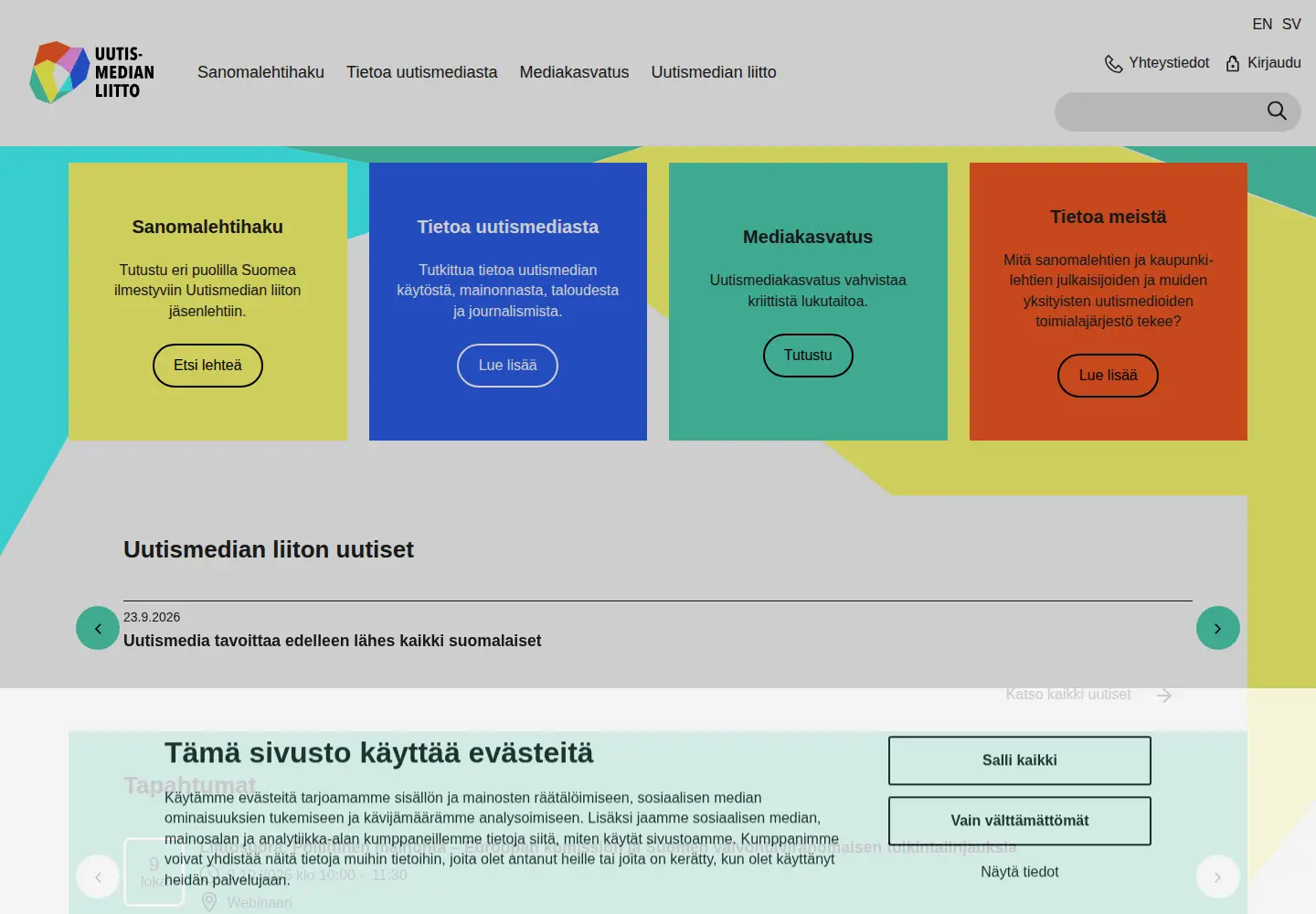Click the search magnifier icon
The width and height of the screenshot is (1316, 914).
pos(1277,112)
